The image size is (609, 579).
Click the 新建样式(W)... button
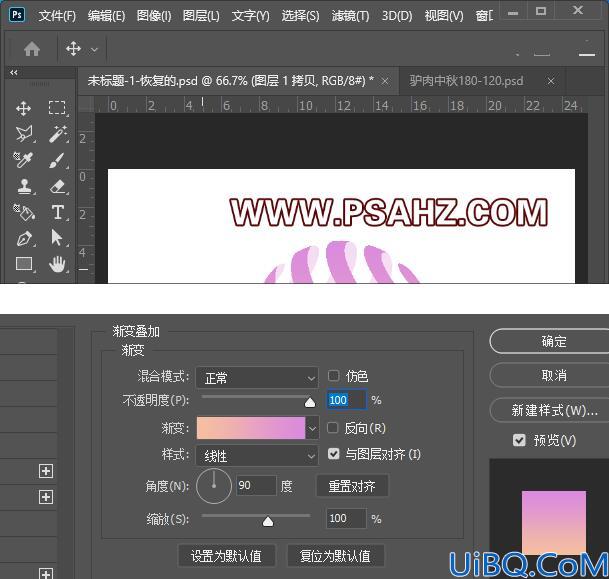click(x=549, y=410)
